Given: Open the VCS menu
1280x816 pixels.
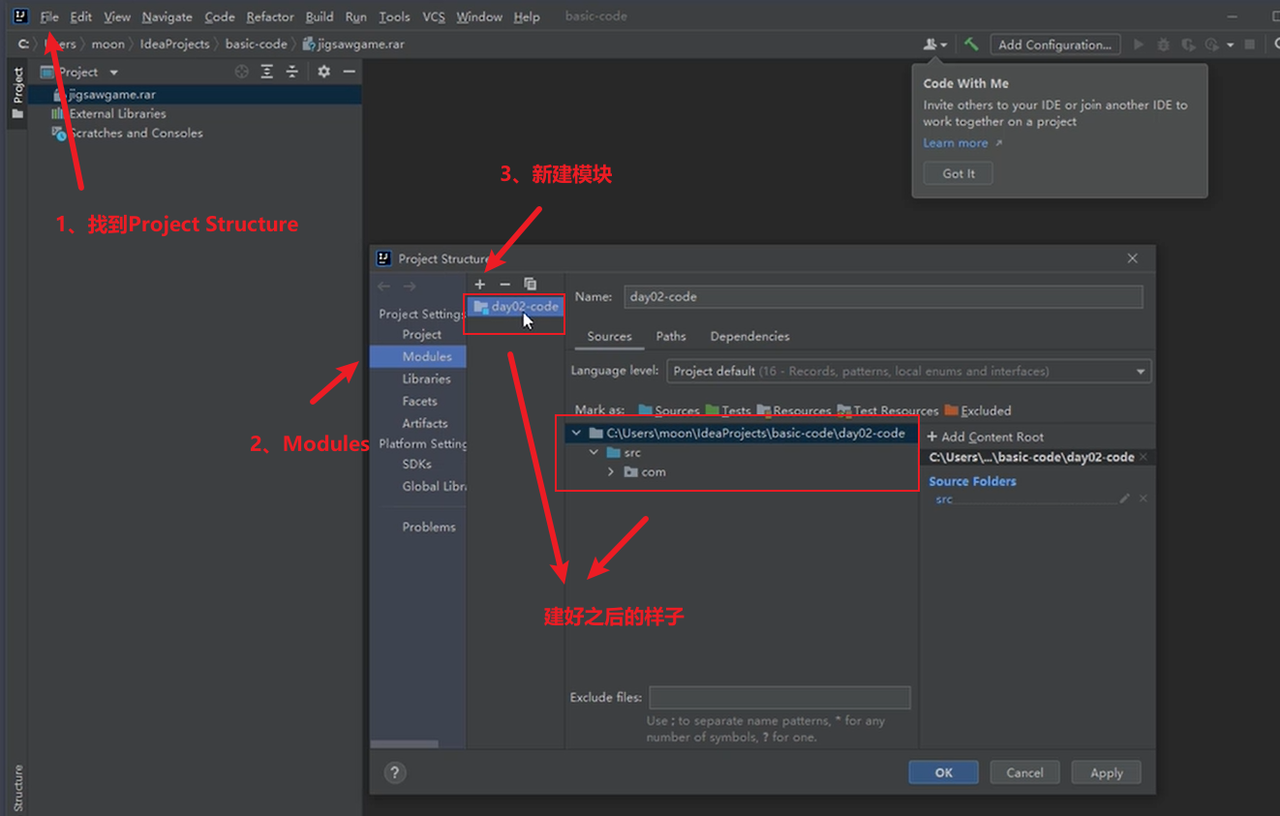Looking at the screenshot, I should coord(434,17).
